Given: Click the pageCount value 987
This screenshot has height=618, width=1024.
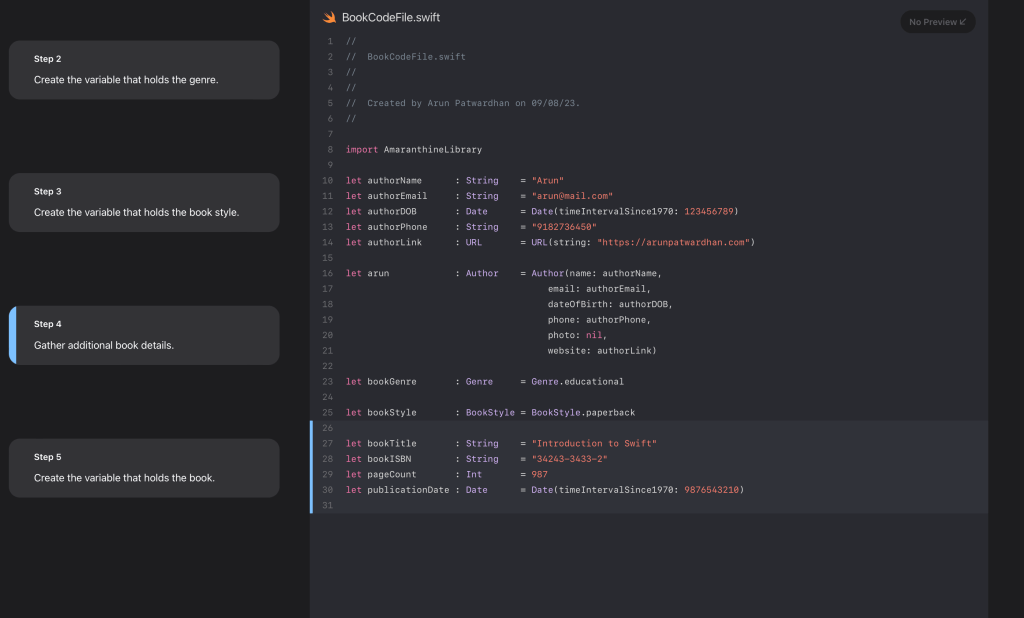Looking at the screenshot, I should [539, 474].
